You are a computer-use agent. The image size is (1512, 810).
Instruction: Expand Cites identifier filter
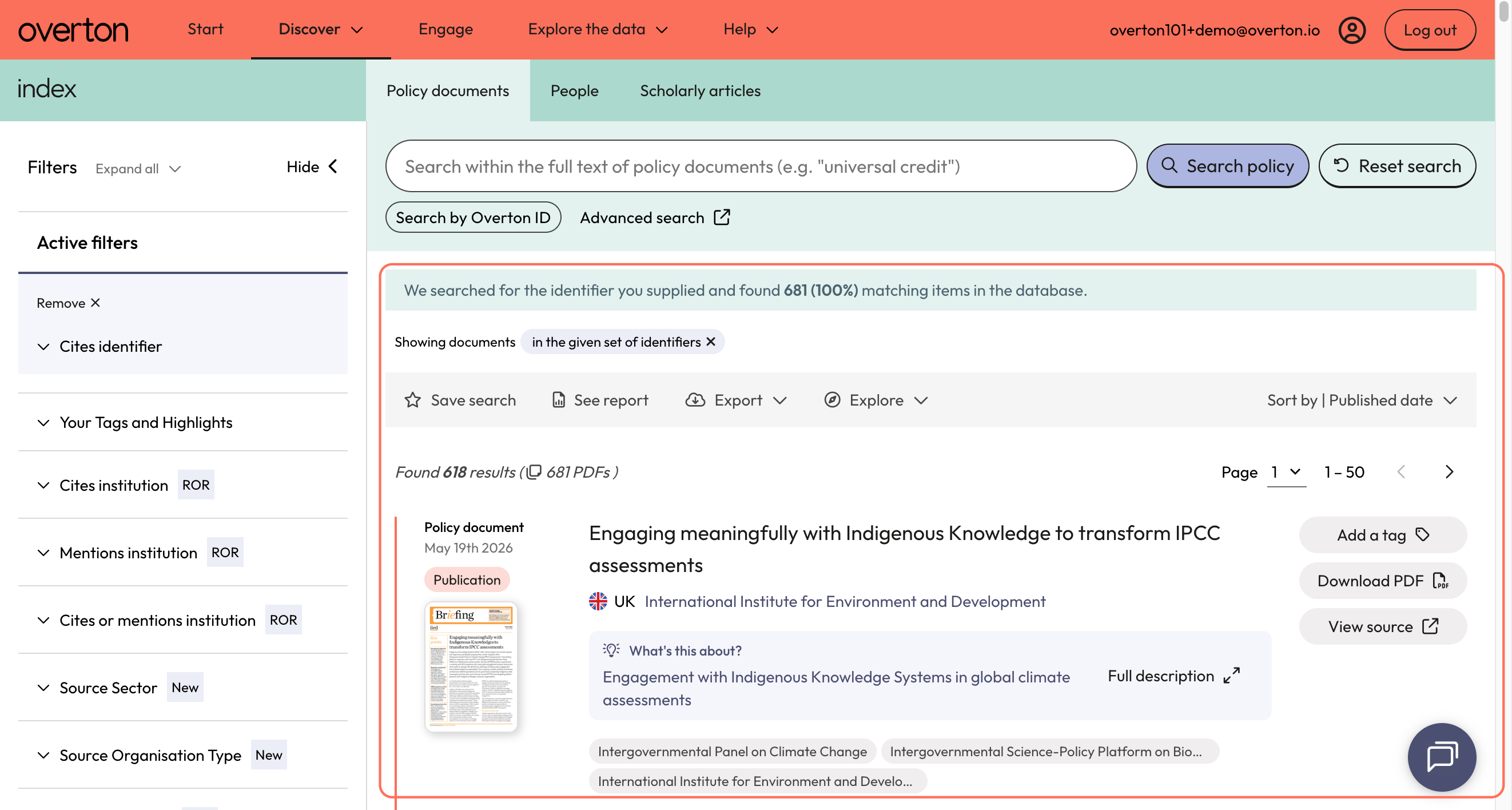click(x=100, y=346)
